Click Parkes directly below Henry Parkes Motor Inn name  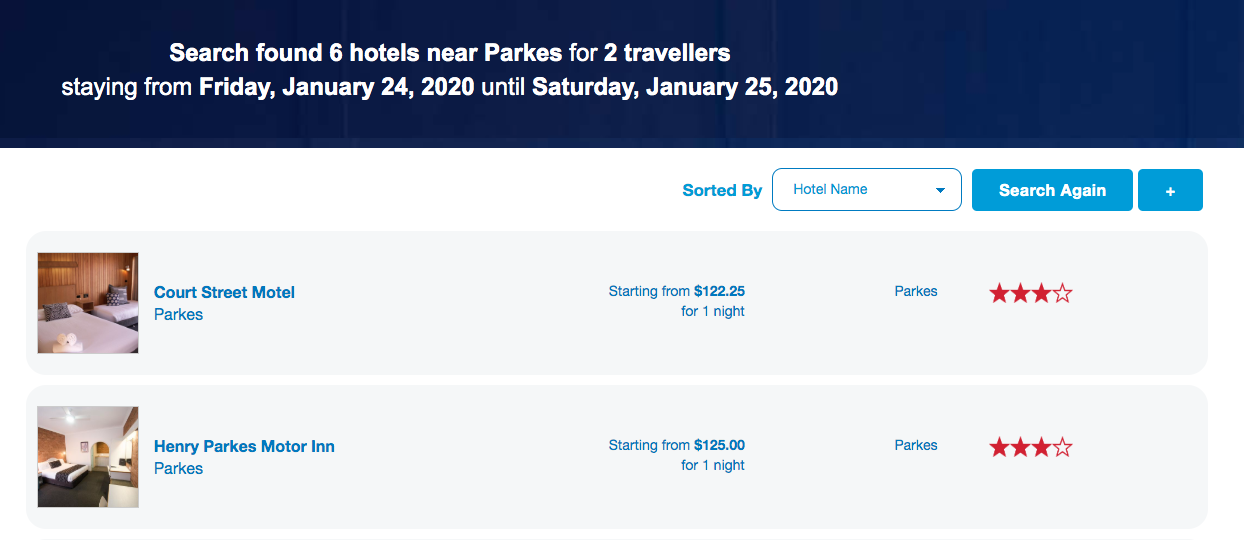pos(178,468)
